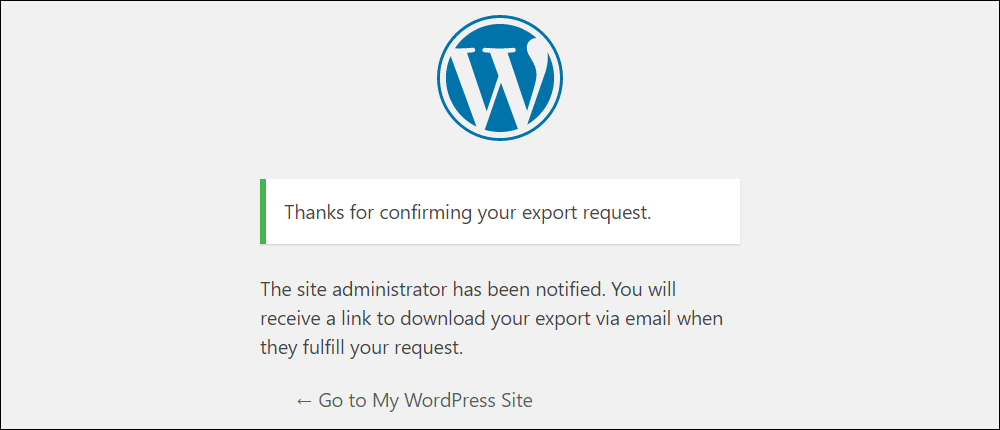Click the left arrow before Go to My WordPress Site
1000x430 pixels.
304,401
